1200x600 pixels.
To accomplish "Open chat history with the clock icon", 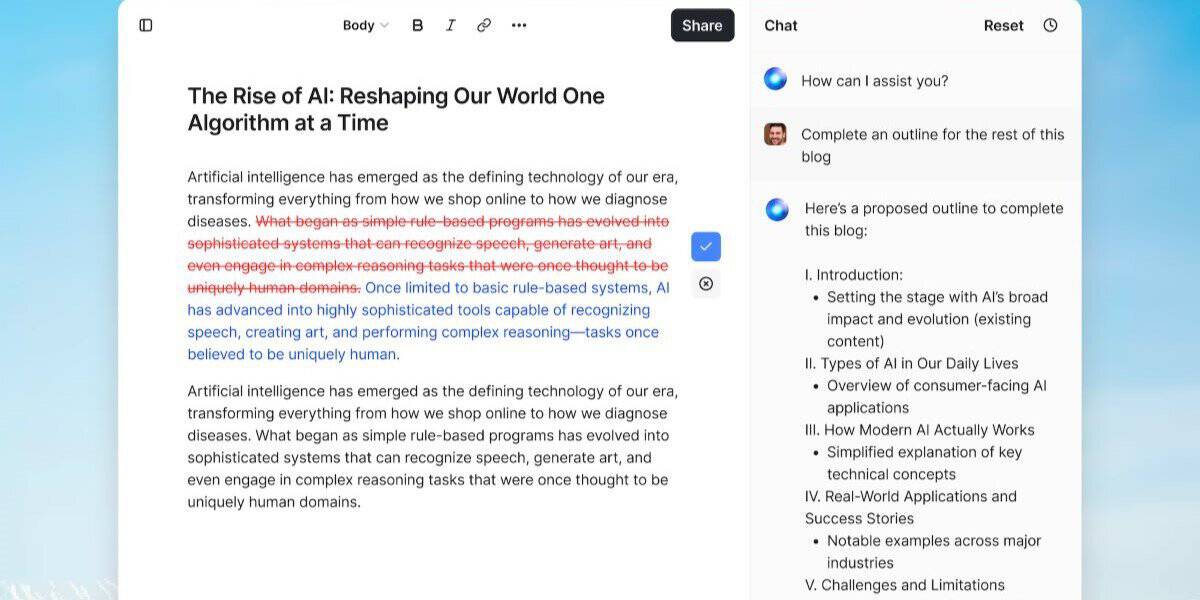I will (x=1051, y=25).
